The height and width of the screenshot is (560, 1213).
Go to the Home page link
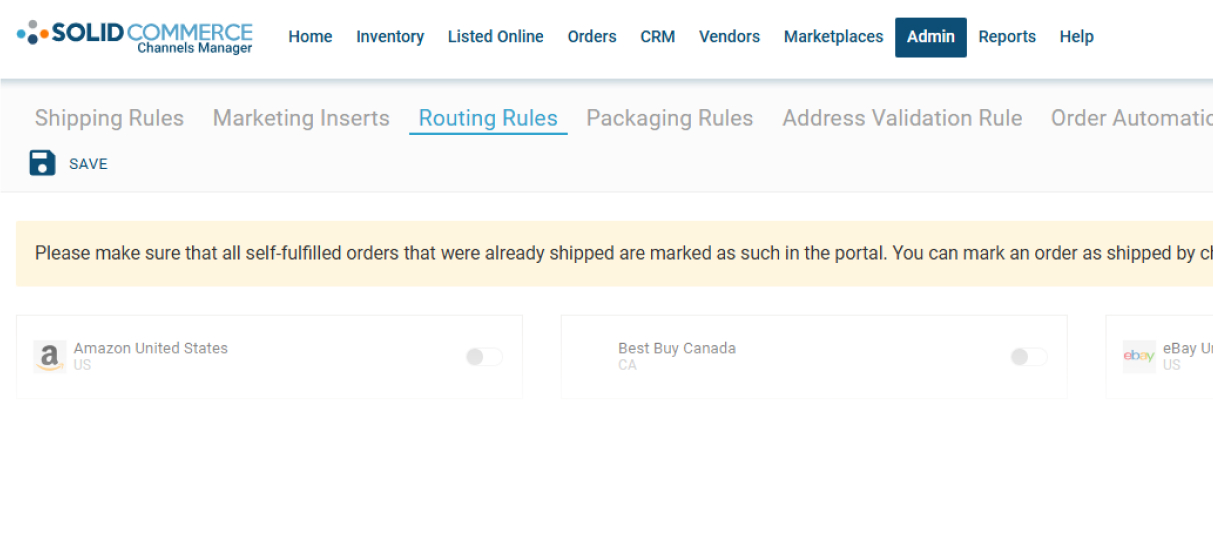coord(310,37)
